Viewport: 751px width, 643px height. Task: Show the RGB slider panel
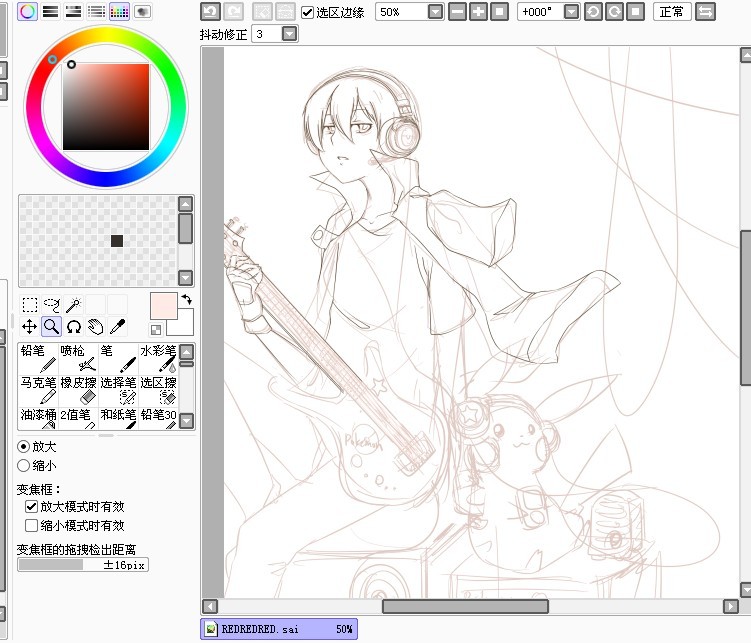coord(51,11)
